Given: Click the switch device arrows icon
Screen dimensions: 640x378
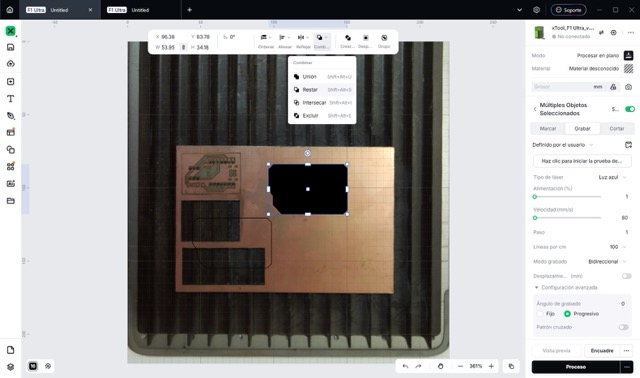Looking at the screenshot, I should point(601,32).
